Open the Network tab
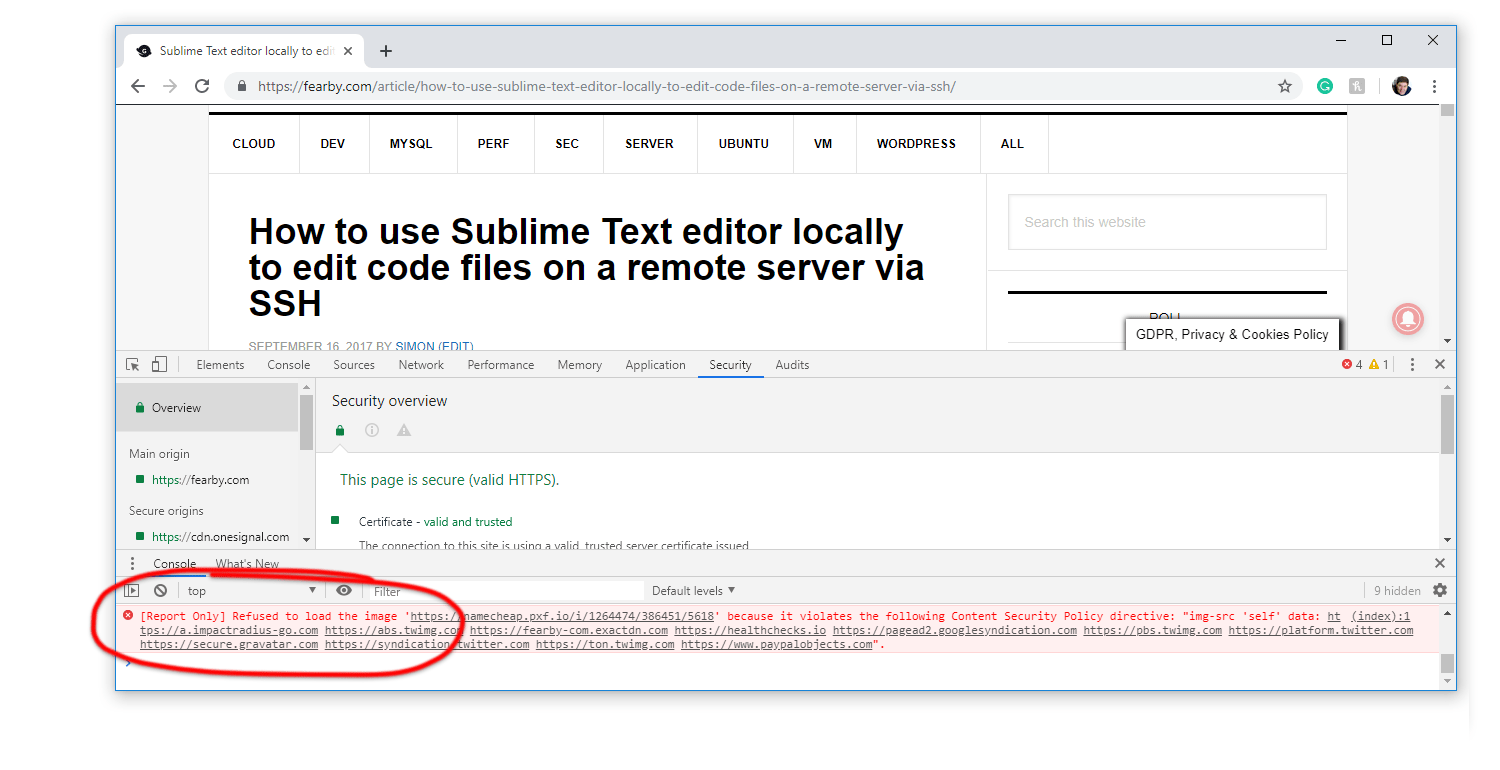Screen dimensions: 1500x770 click(421, 365)
